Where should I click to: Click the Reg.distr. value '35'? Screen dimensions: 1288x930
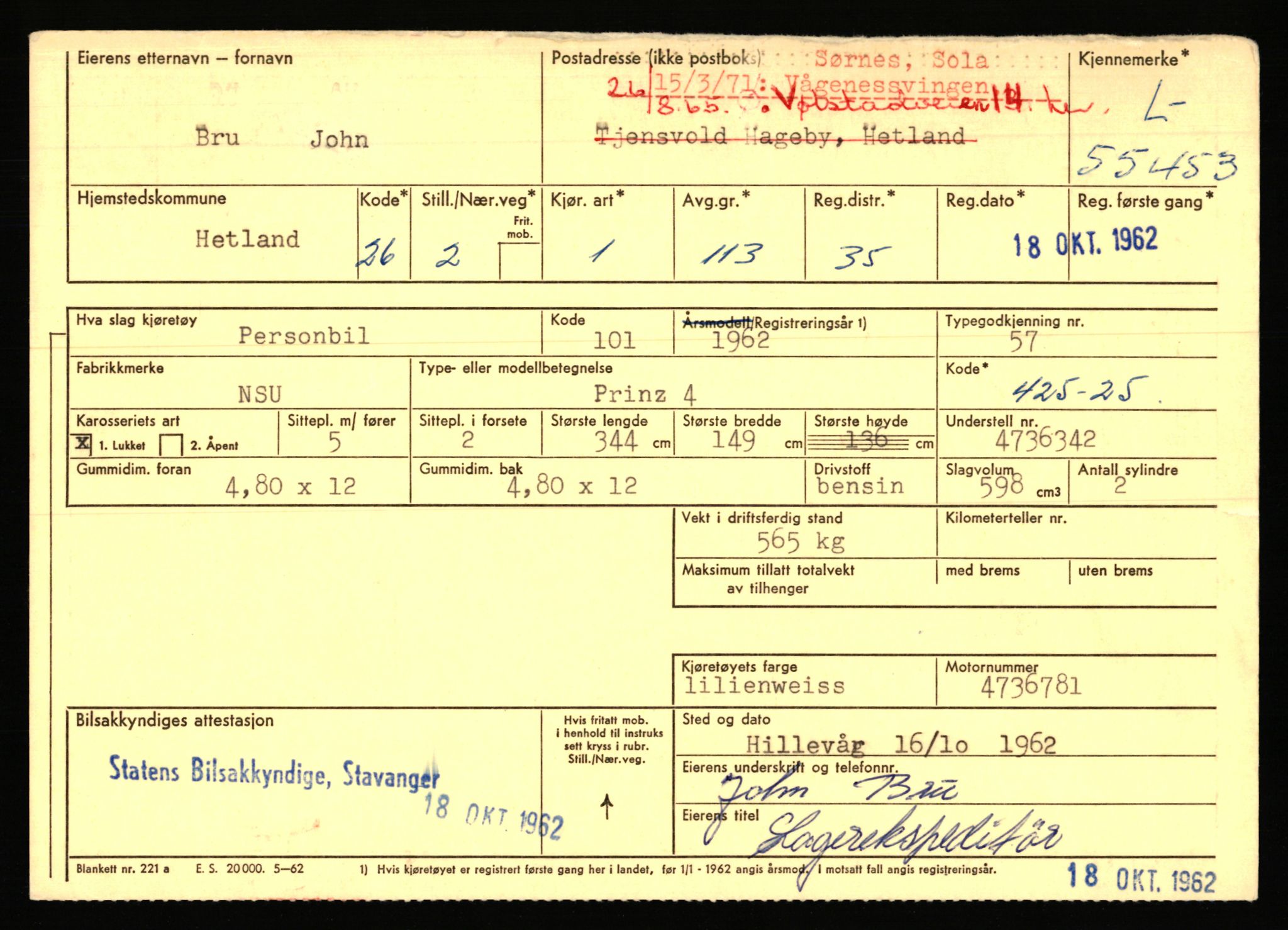862,257
